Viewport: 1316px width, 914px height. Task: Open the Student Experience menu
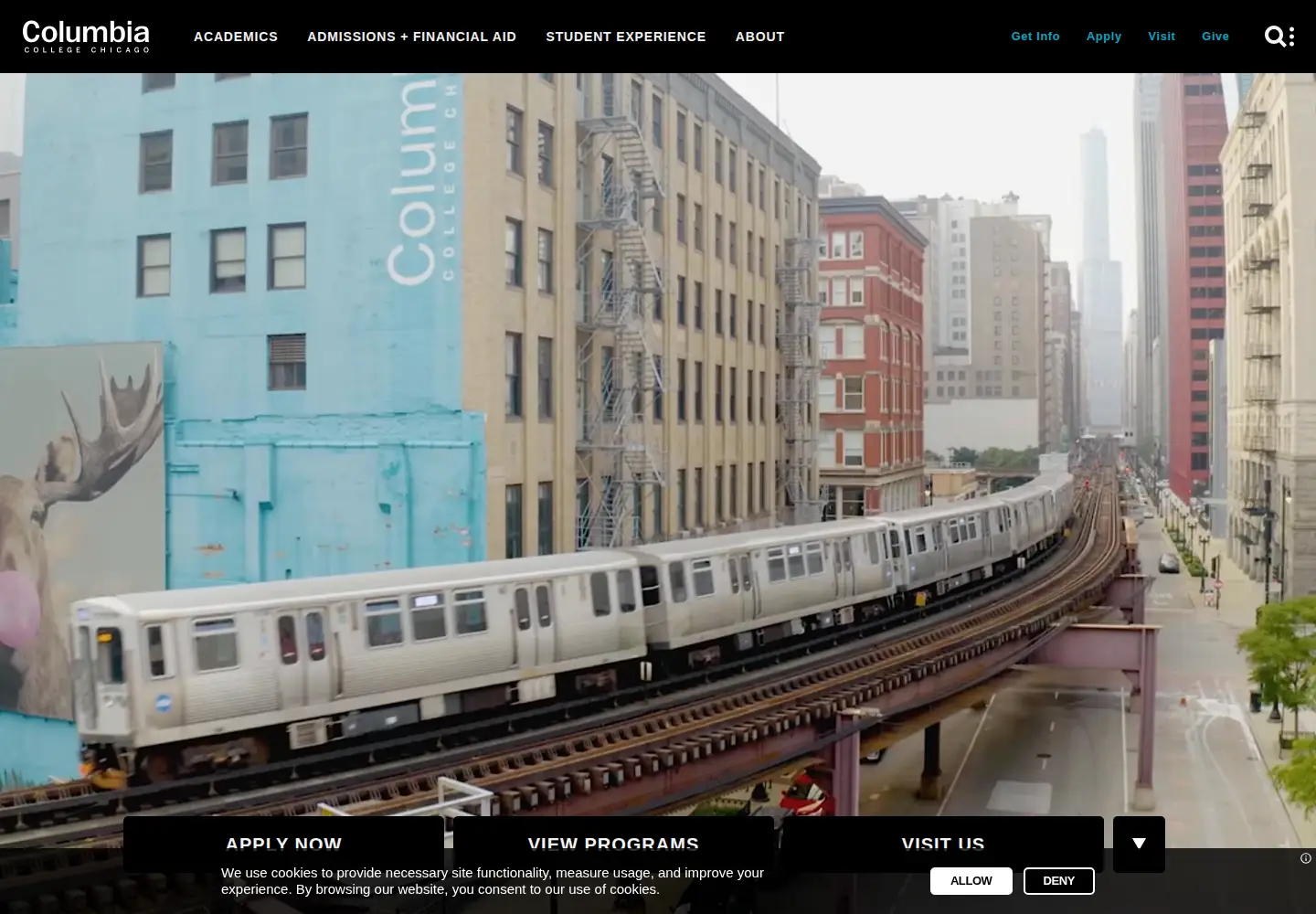(x=626, y=37)
